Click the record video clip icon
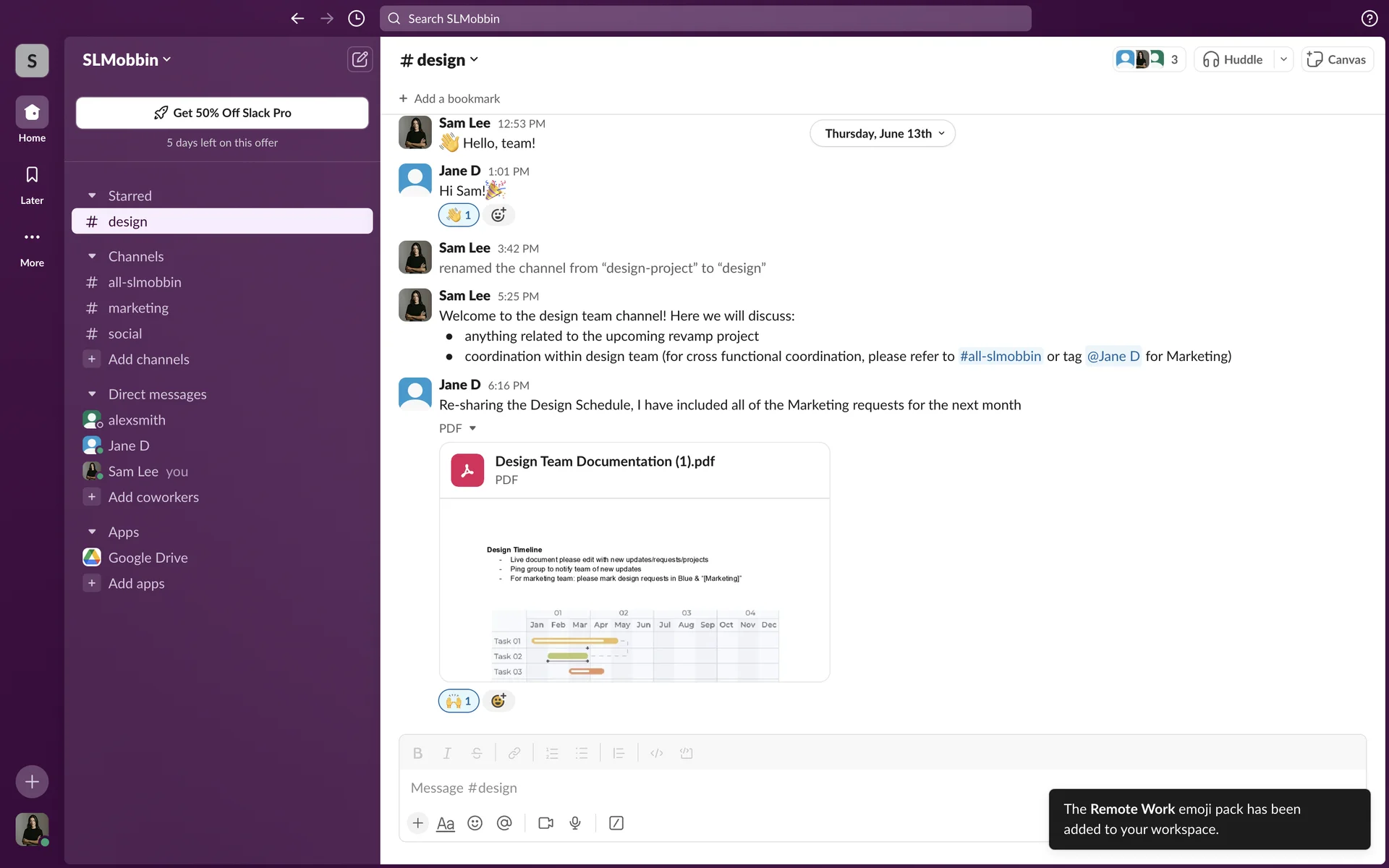This screenshot has width=1389, height=868. 545,823
